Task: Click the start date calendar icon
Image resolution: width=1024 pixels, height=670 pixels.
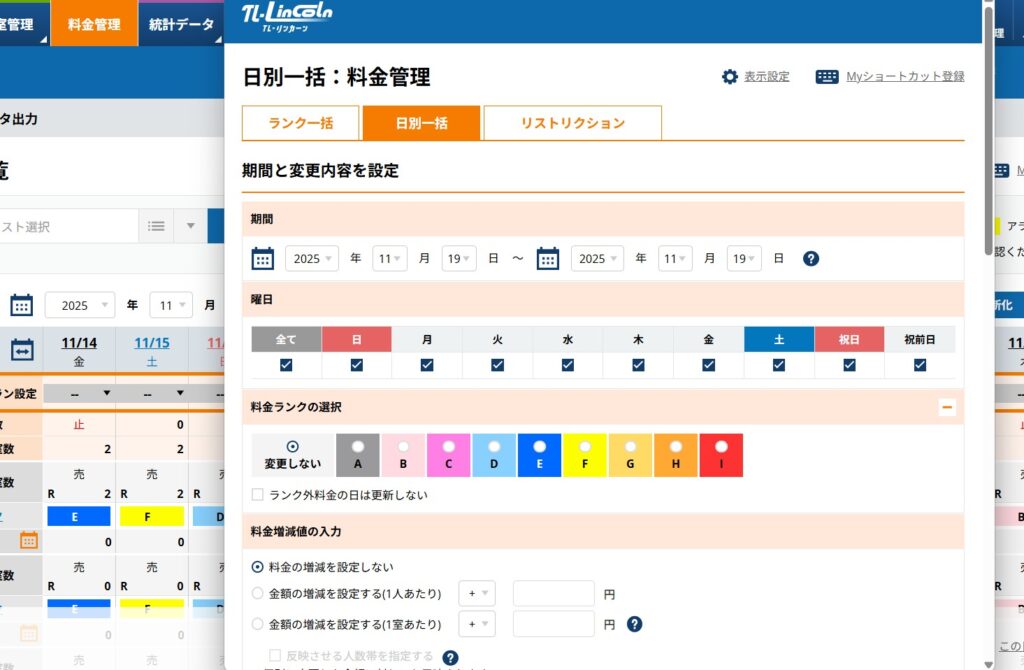Action: tap(262, 259)
